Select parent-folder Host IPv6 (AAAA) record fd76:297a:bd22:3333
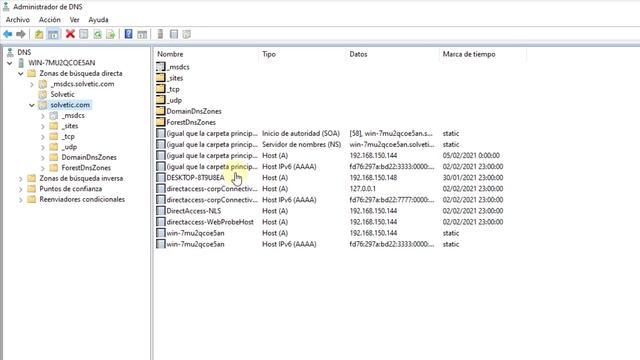The width and height of the screenshot is (640, 360). [330, 166]
